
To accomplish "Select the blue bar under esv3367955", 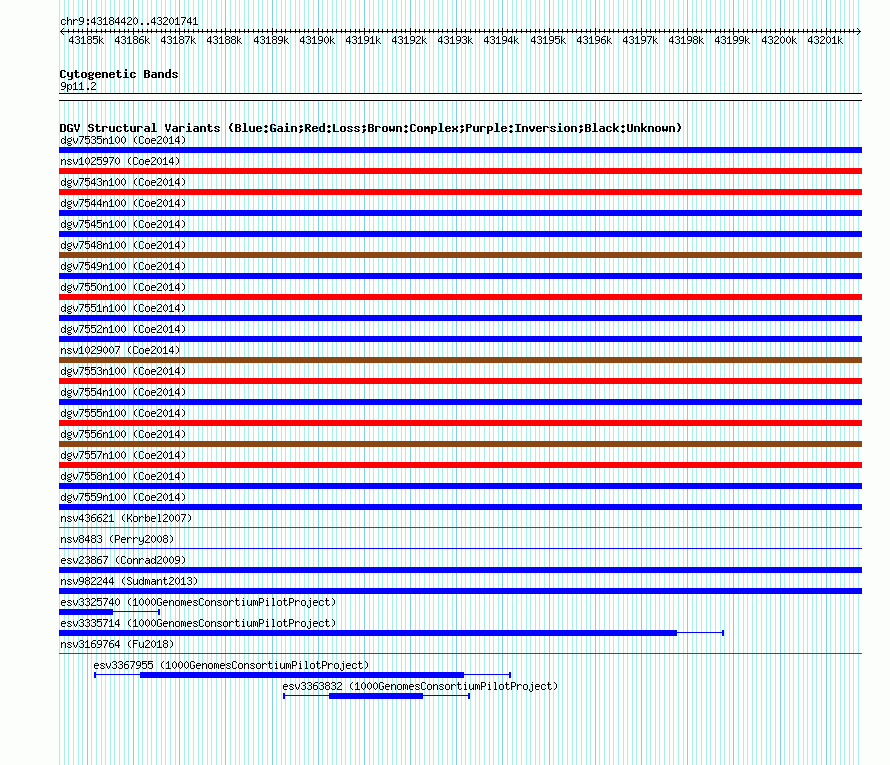I will [302, 675].
